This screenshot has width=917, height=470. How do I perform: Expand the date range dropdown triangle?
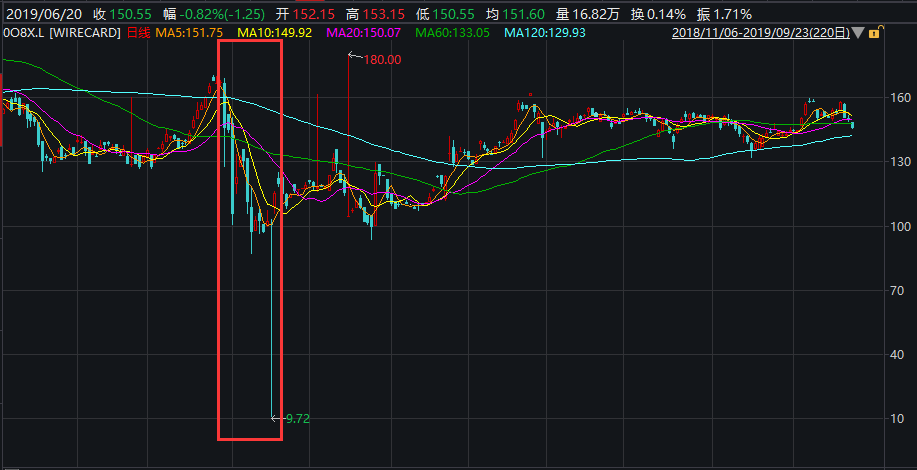point(857,34)
